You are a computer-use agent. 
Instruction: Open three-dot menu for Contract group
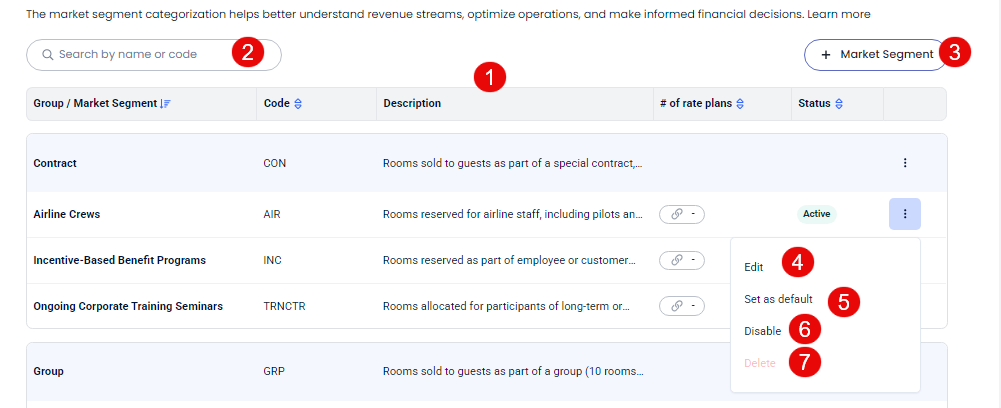coord(904,163)
